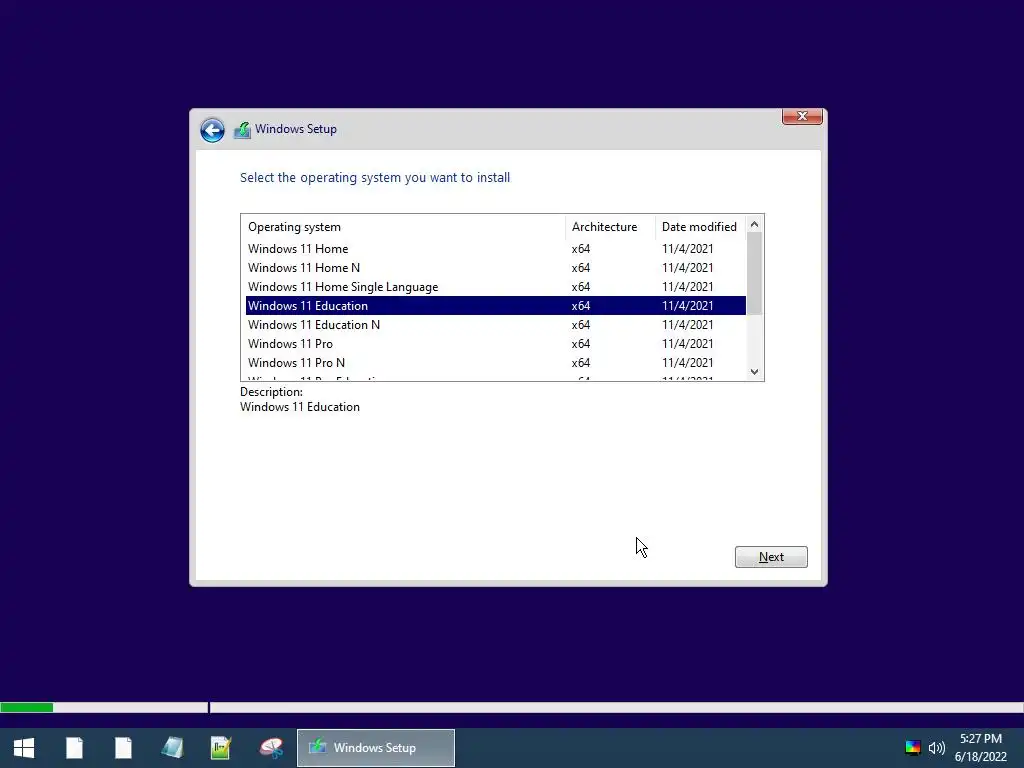Select Windows 11 Pro N

tap(496, 362)
